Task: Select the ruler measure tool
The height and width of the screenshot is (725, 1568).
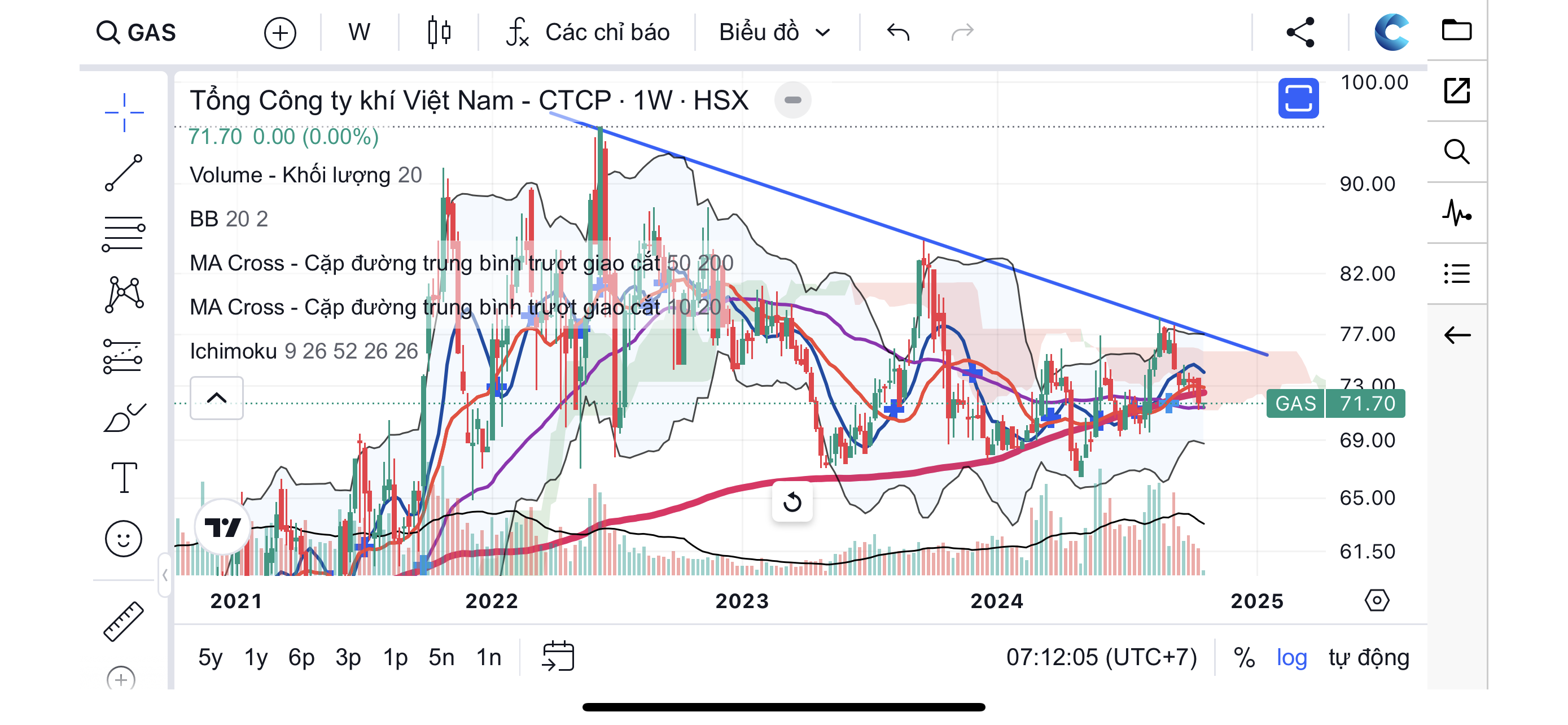Action: pos(124,622)
